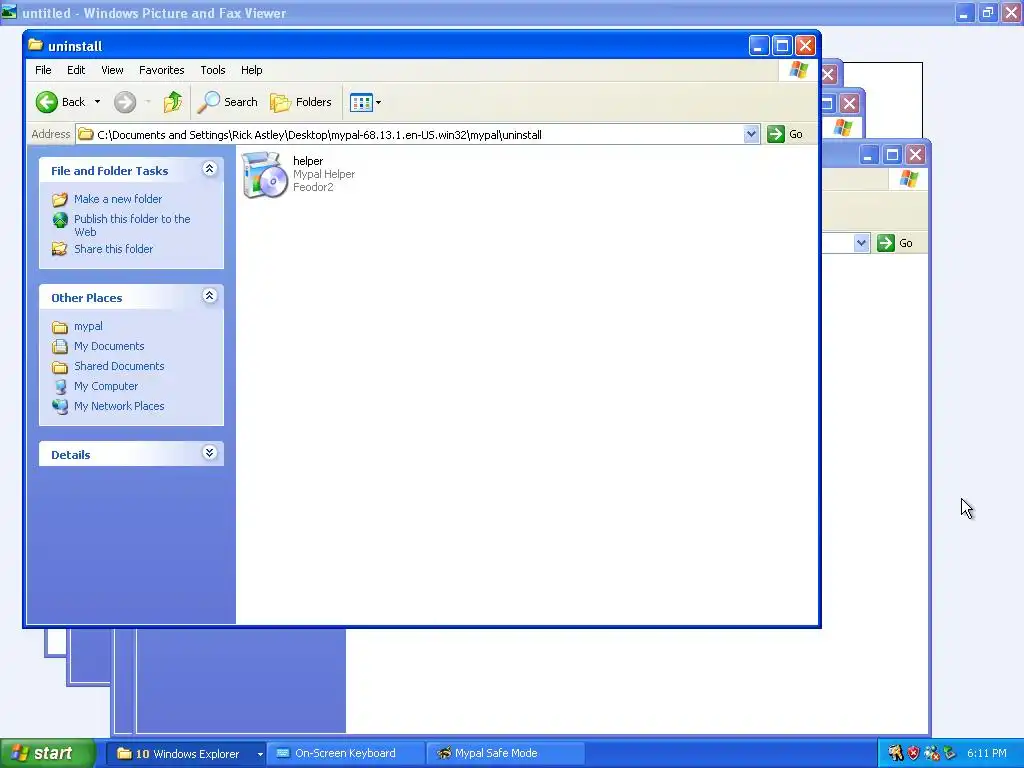Click Publish this folder to the Web

click(132, 225)
